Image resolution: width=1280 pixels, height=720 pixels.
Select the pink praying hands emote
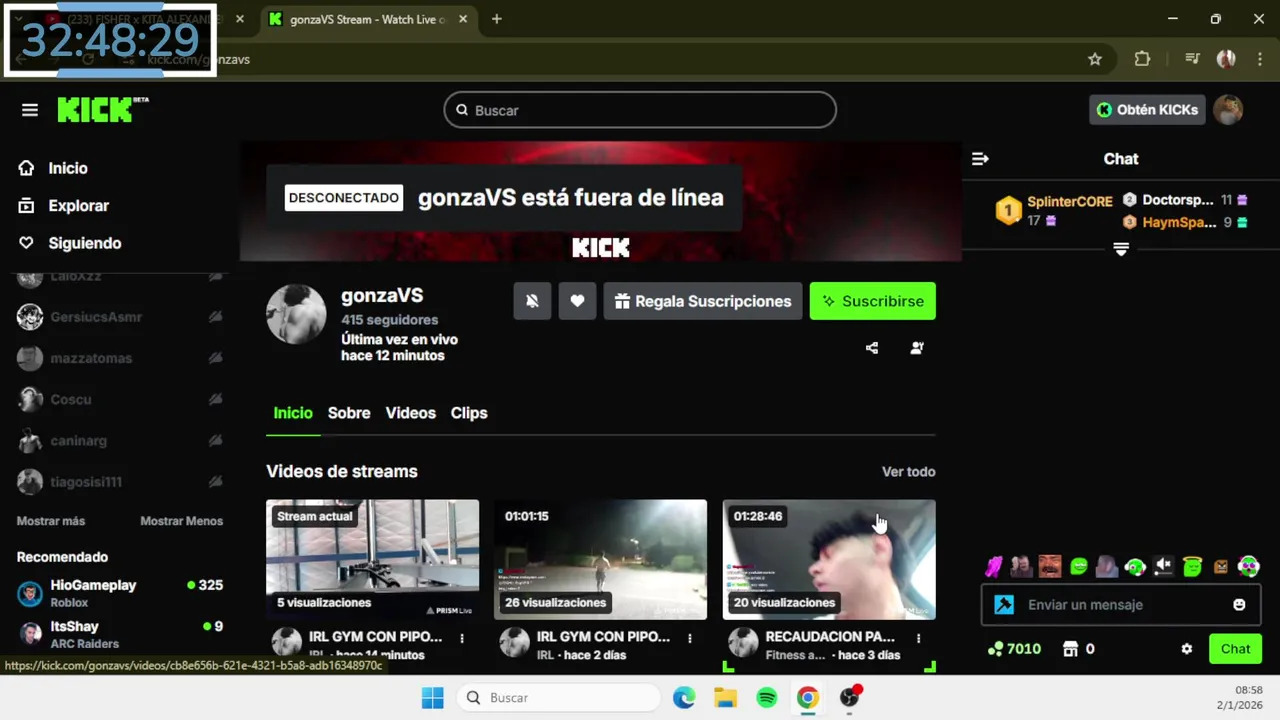tap(993, 567)
